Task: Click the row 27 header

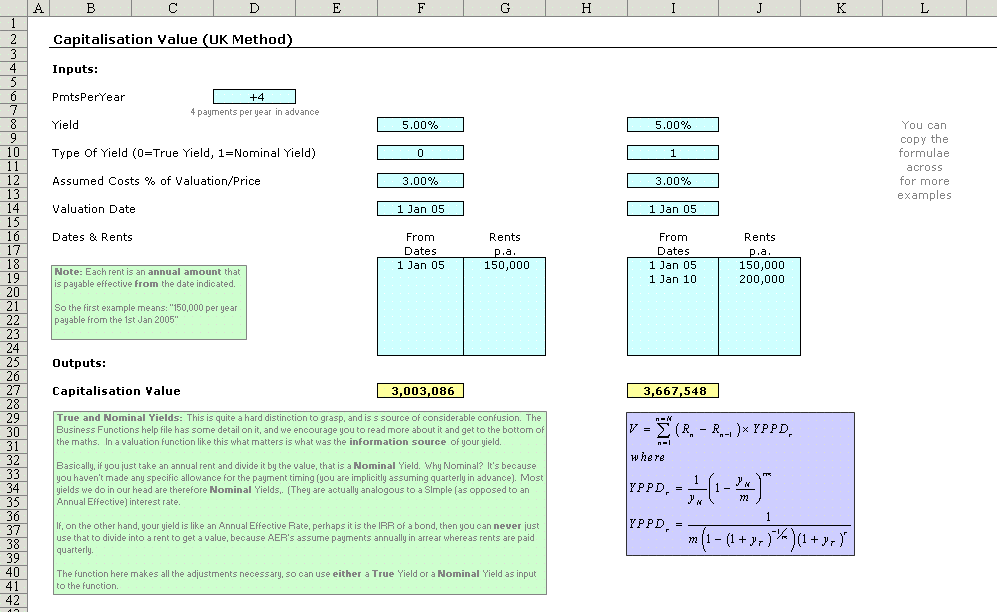Action: (x=14, y=391)
